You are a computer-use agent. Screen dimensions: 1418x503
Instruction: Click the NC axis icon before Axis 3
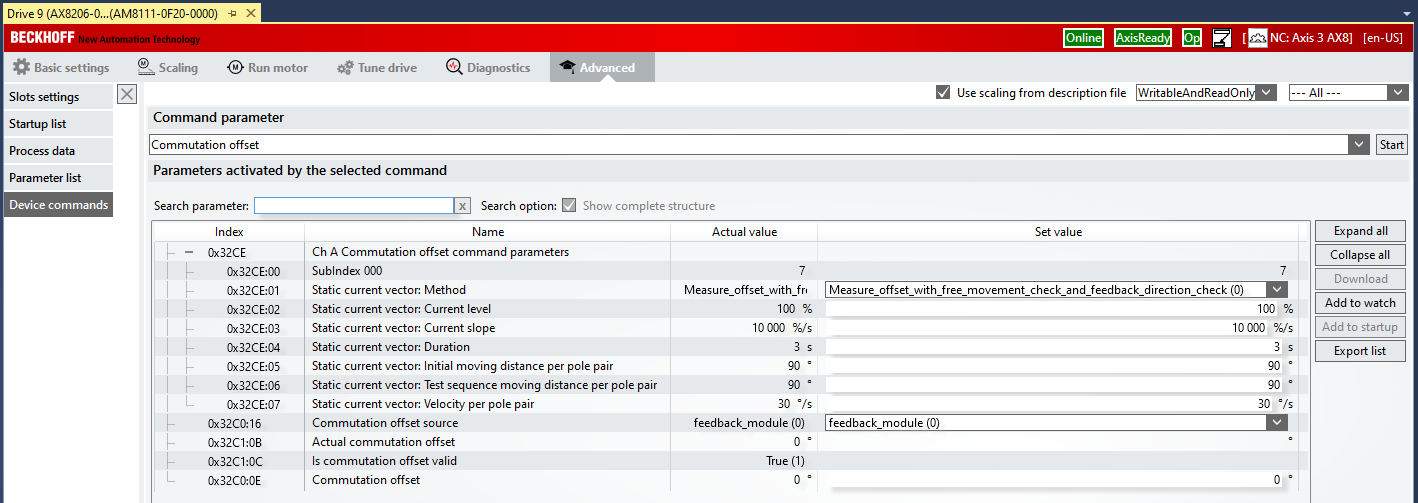coord(1258,38)
